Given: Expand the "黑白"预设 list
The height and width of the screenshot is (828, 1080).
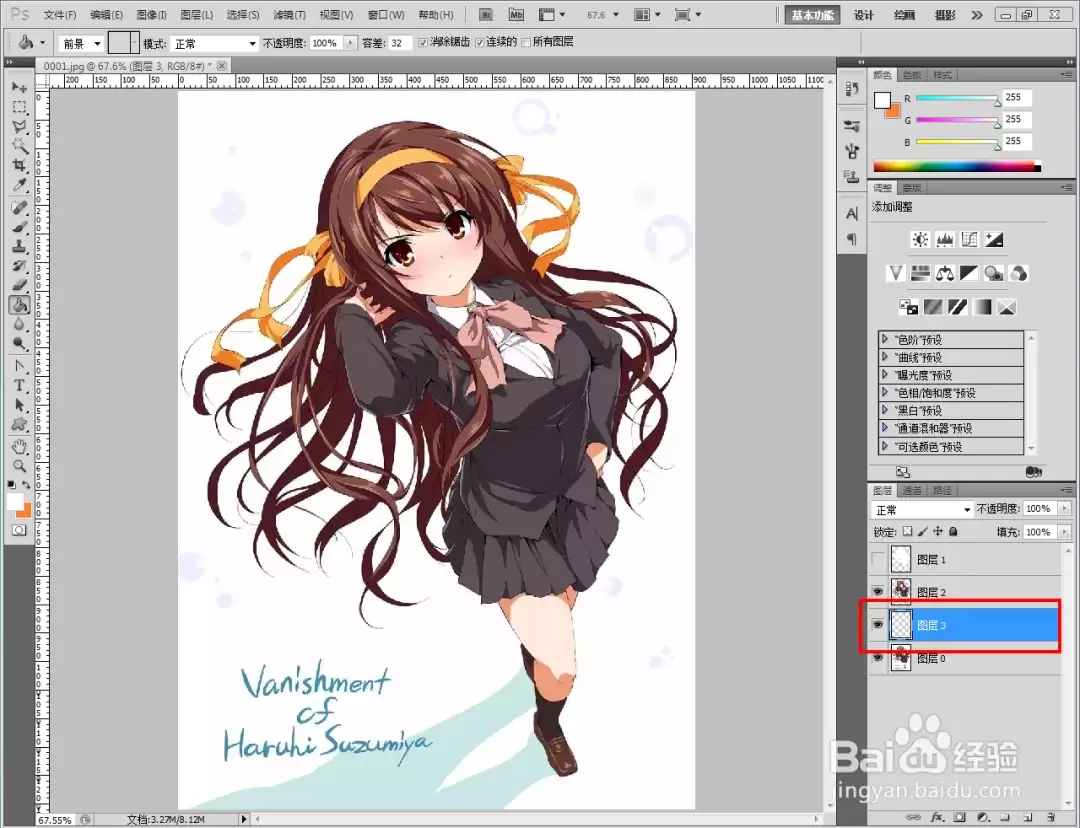Looking at the screenshot, I should [885, 410].
